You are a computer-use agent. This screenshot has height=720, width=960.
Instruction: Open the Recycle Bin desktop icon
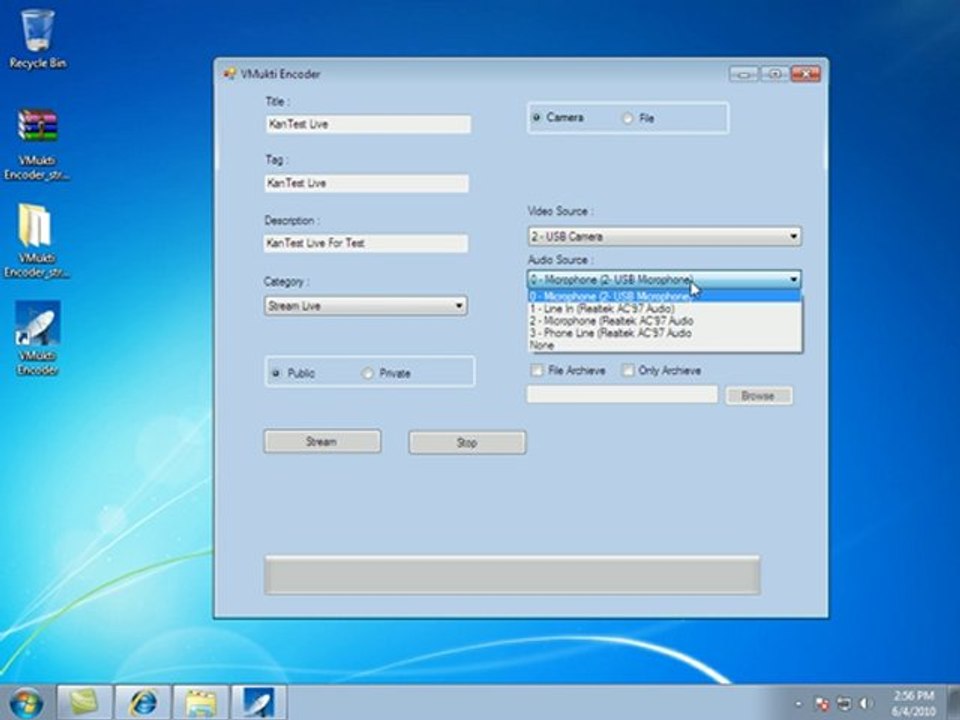[37, 39]
